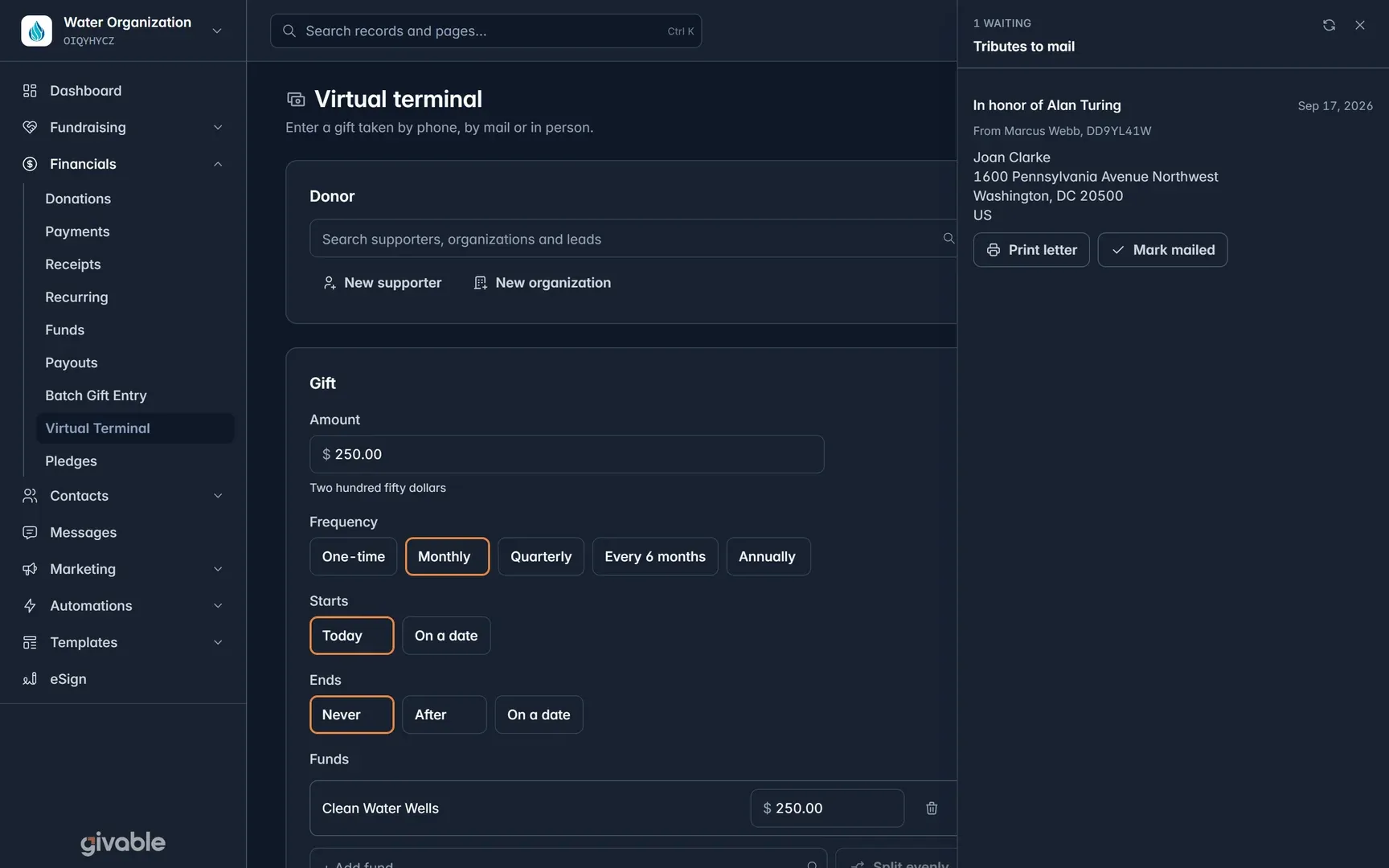
Task: Expand the Marketing menu chevron
Action: pos(218,569)
